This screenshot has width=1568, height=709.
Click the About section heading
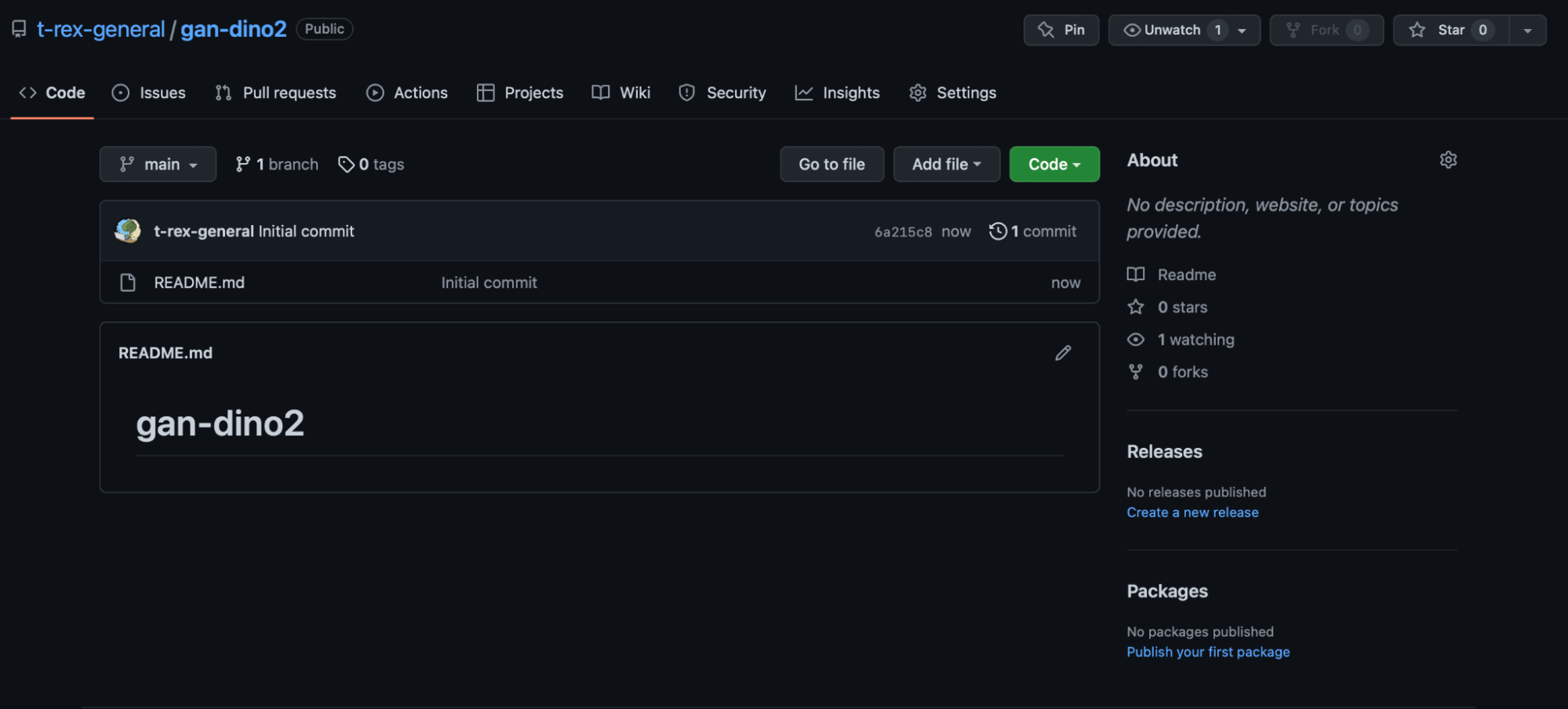click(1152, 160)
